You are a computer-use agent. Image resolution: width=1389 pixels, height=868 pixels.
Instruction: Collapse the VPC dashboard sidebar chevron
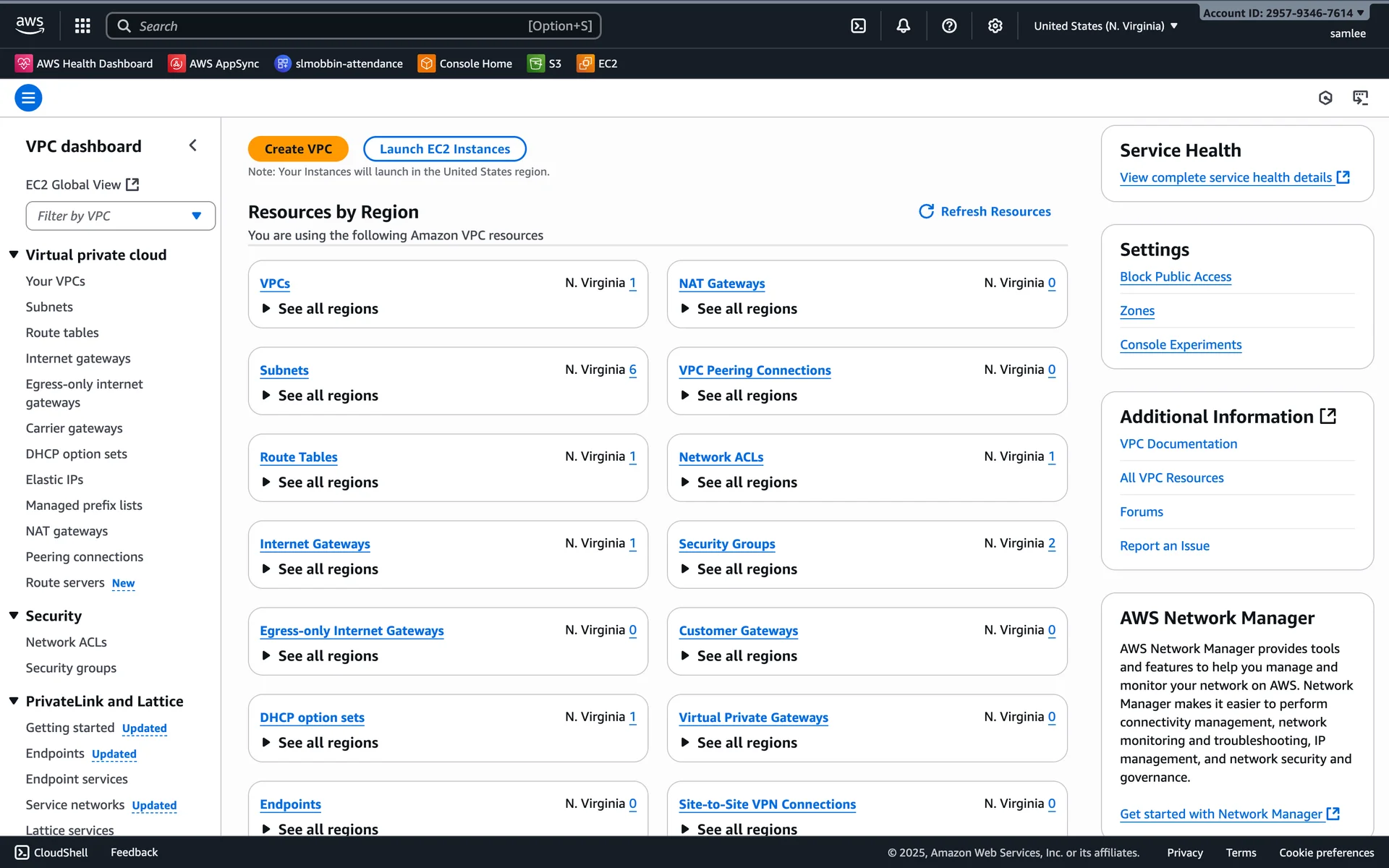click(193, 145)
